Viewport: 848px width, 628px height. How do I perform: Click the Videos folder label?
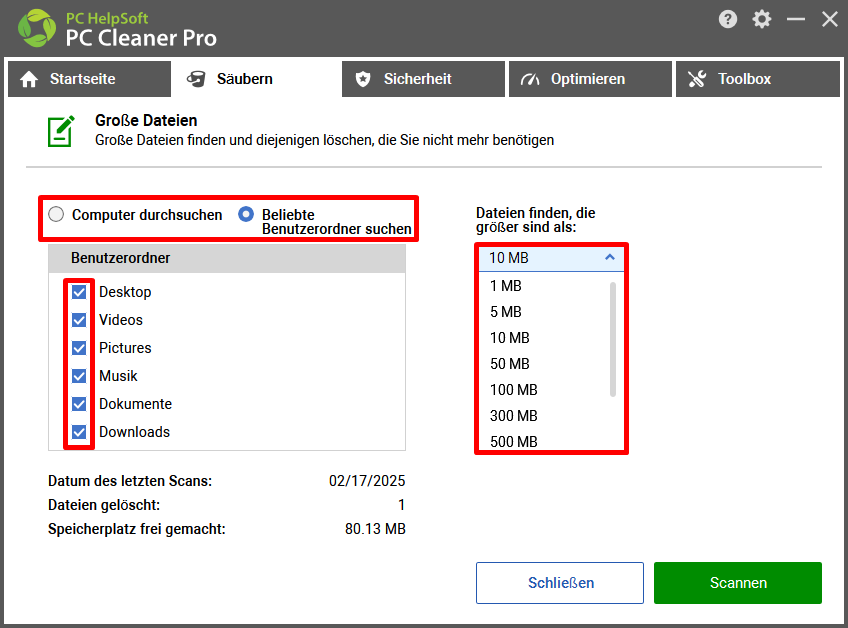(121, 320)
